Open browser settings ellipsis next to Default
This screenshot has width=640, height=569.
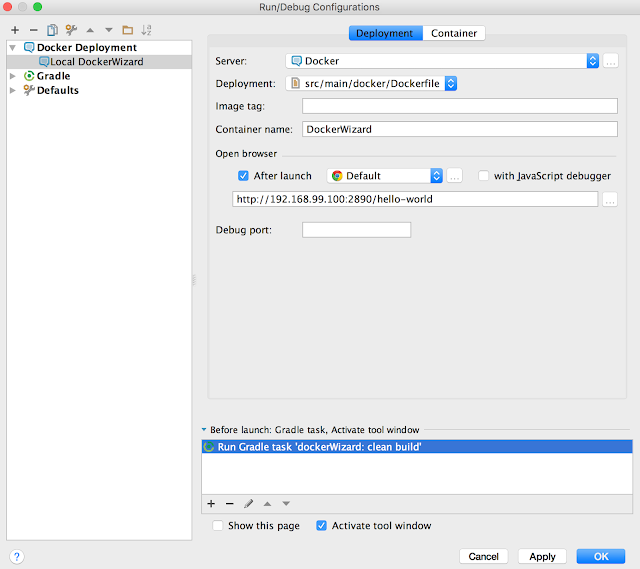pyautogui.click(x=454, y=176)
